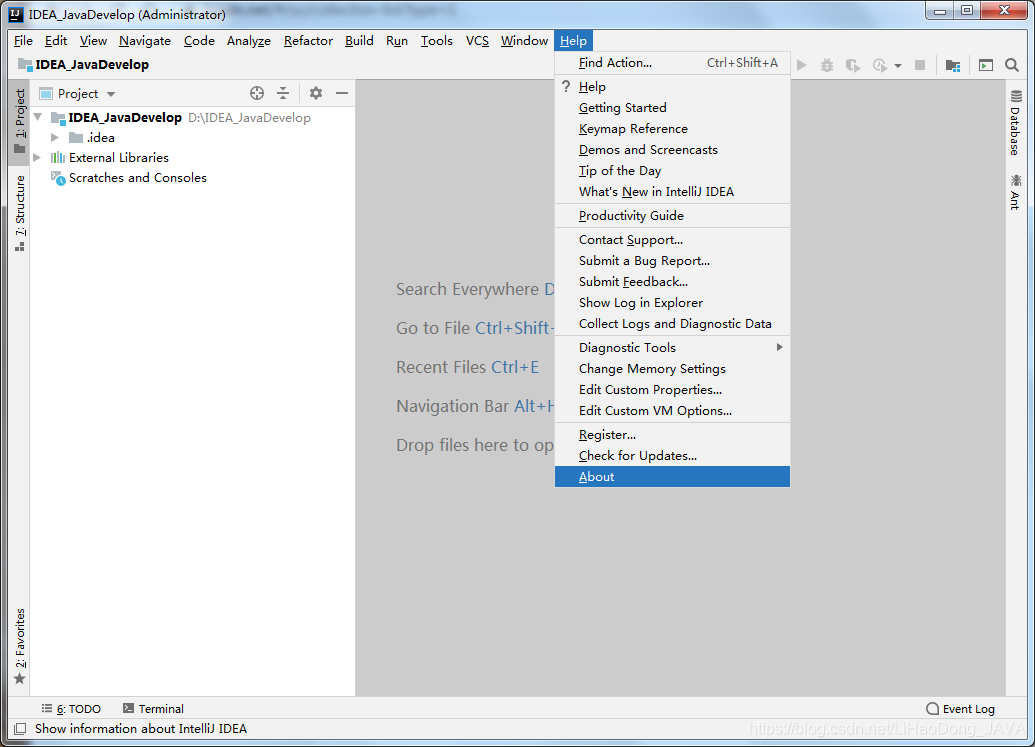Open the Ant tool window
The width and height of the screenshot is (1035, 747).
click(x=1015, y=192)
